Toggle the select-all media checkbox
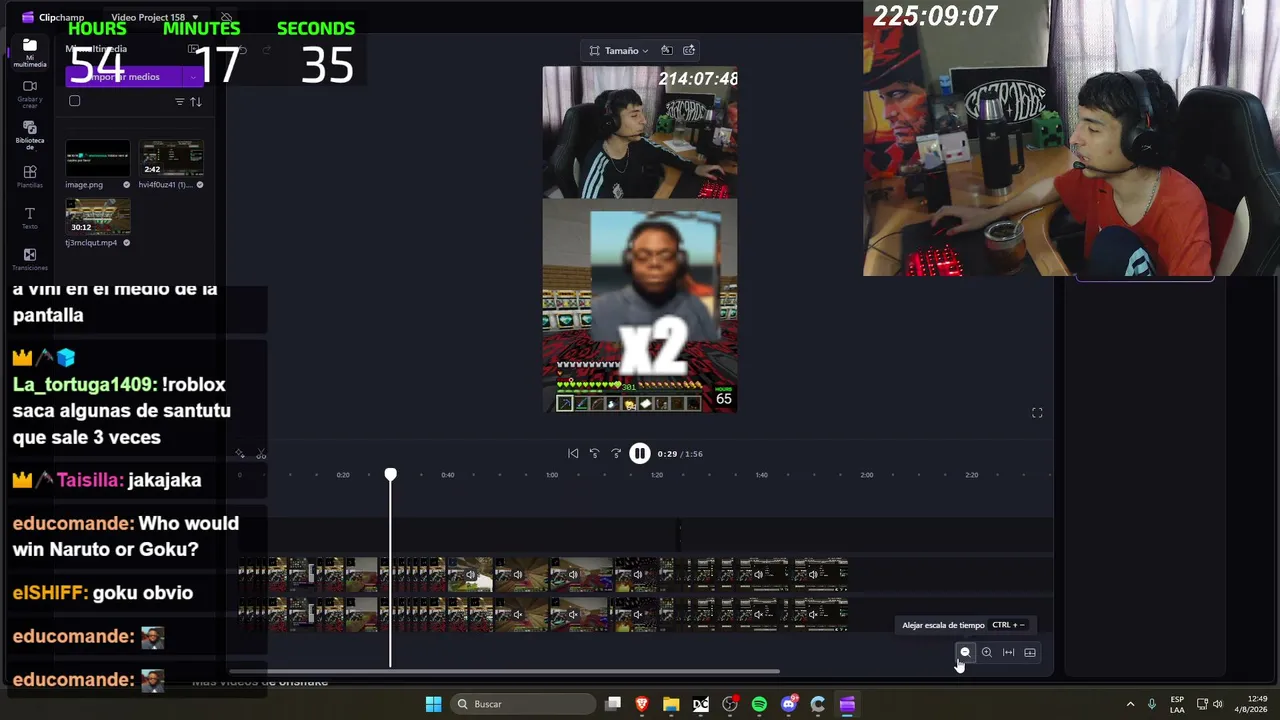 point(74,101)
